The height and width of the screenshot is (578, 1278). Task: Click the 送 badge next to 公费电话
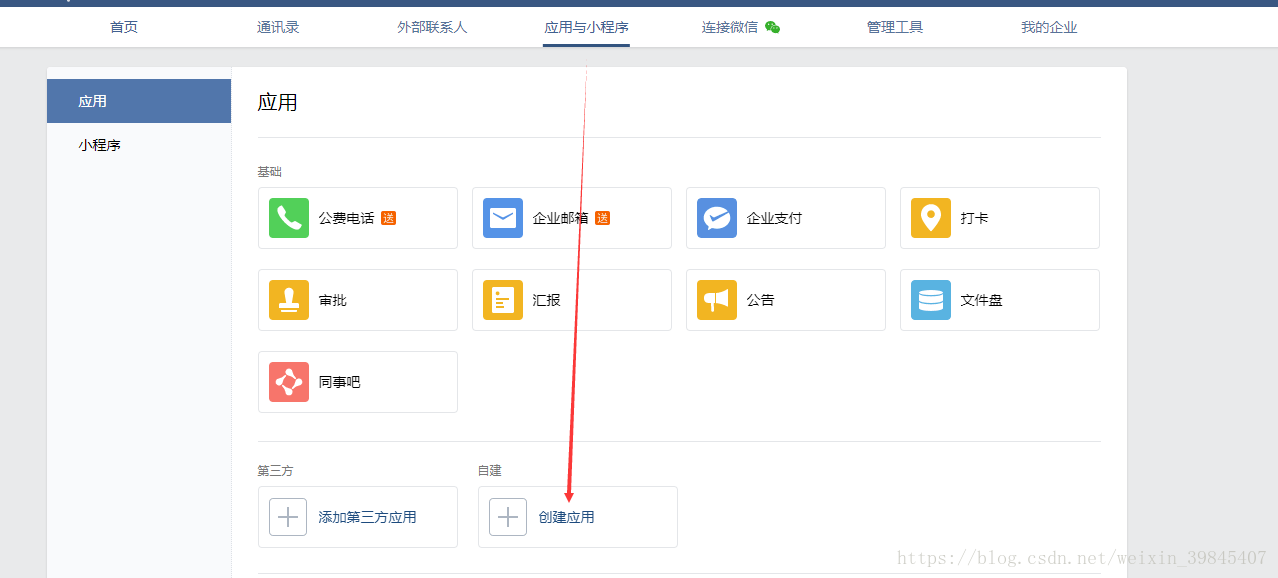(388, 218)
